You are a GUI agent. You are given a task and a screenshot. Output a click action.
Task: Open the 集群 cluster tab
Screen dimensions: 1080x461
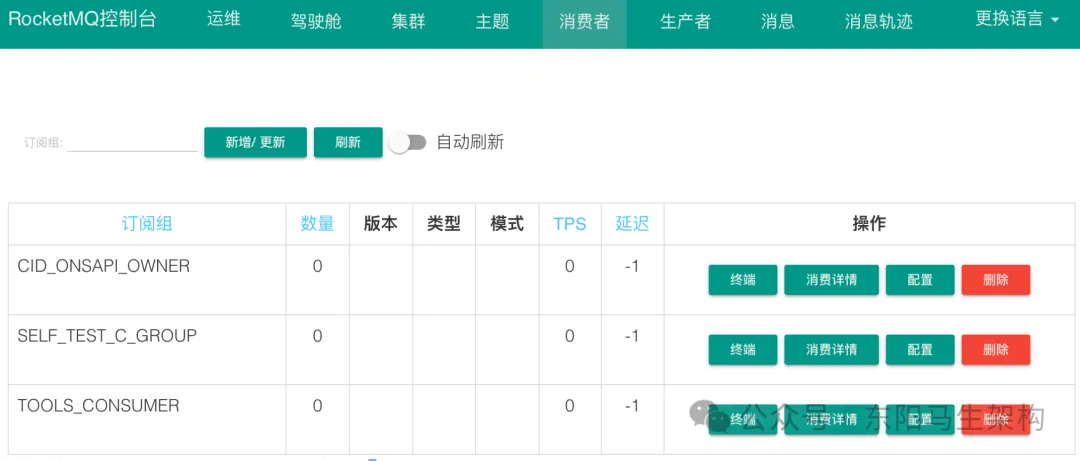tap(408, 21)
